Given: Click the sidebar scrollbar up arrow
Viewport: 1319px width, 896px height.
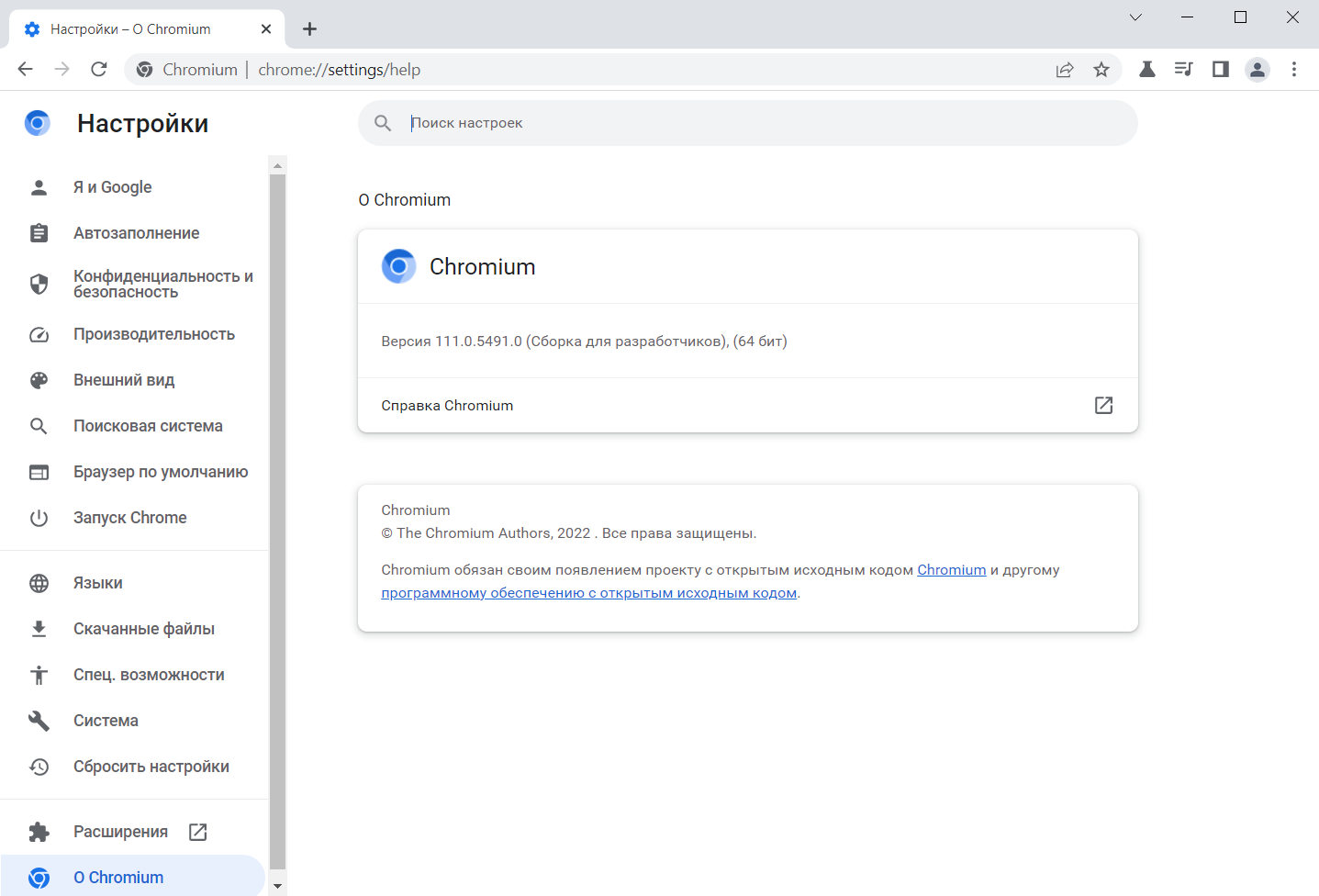Looking at the screenshot, I should (x=277, y=166).
